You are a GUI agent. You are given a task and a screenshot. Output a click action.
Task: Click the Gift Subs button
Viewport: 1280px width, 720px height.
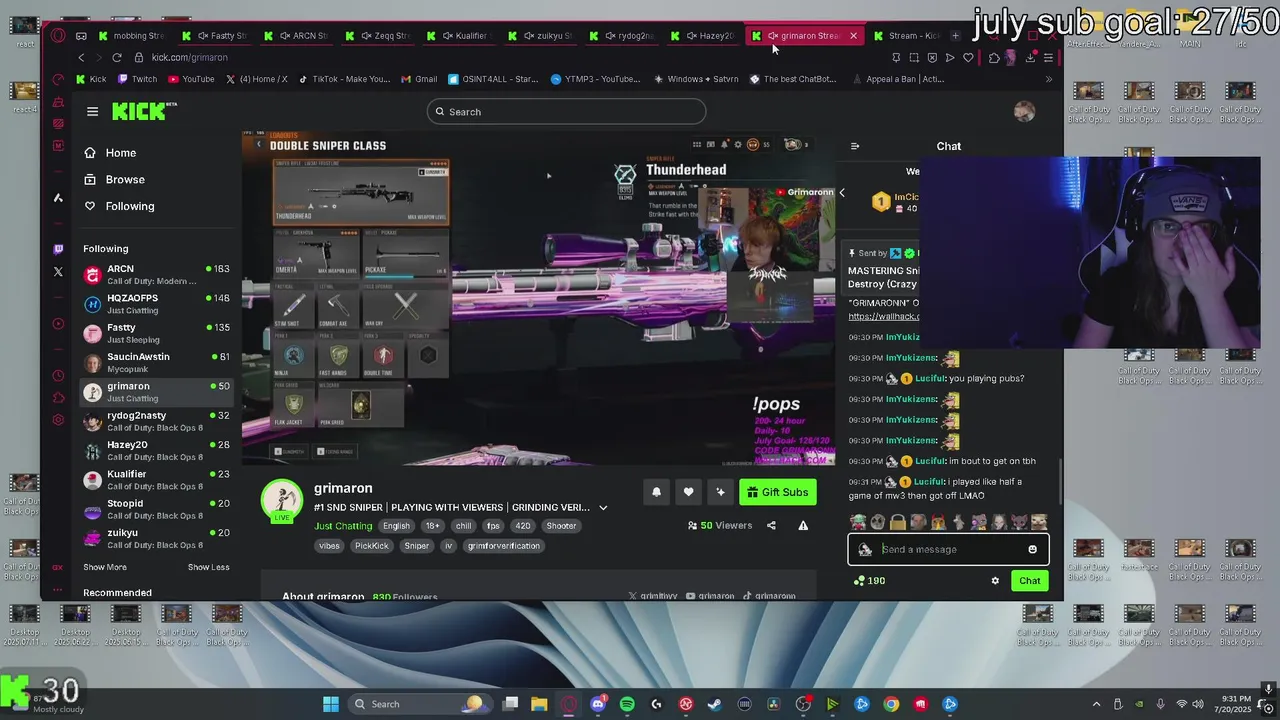pyautogui.click(x=777, y=492)
